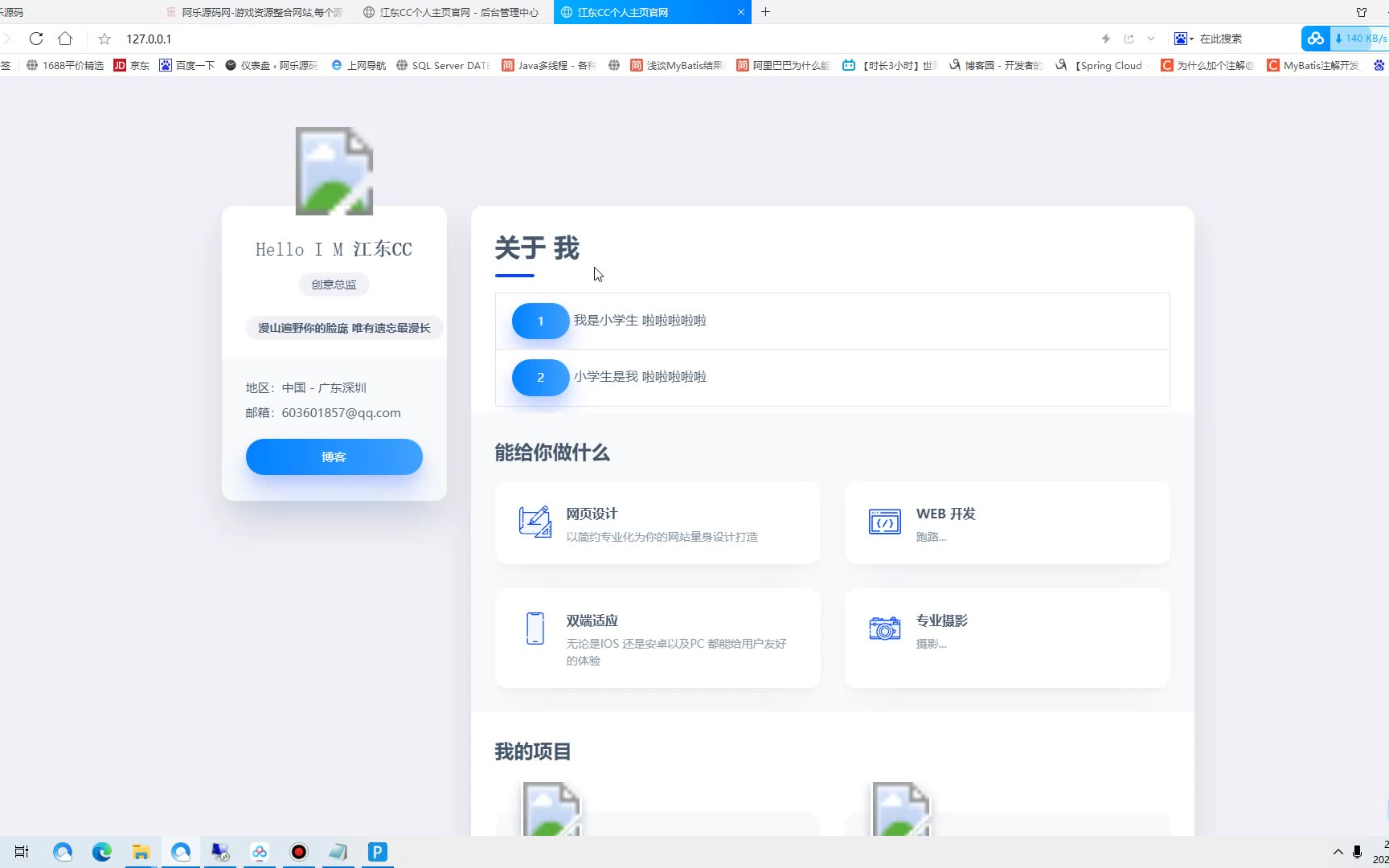
Task: Click the skin/shirt icon in the title bar
Action: pos(1362,12)
